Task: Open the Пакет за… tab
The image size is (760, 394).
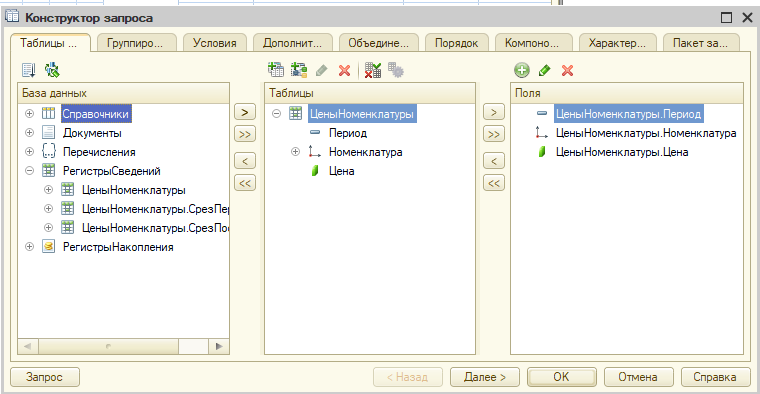Action: point(700,43)
